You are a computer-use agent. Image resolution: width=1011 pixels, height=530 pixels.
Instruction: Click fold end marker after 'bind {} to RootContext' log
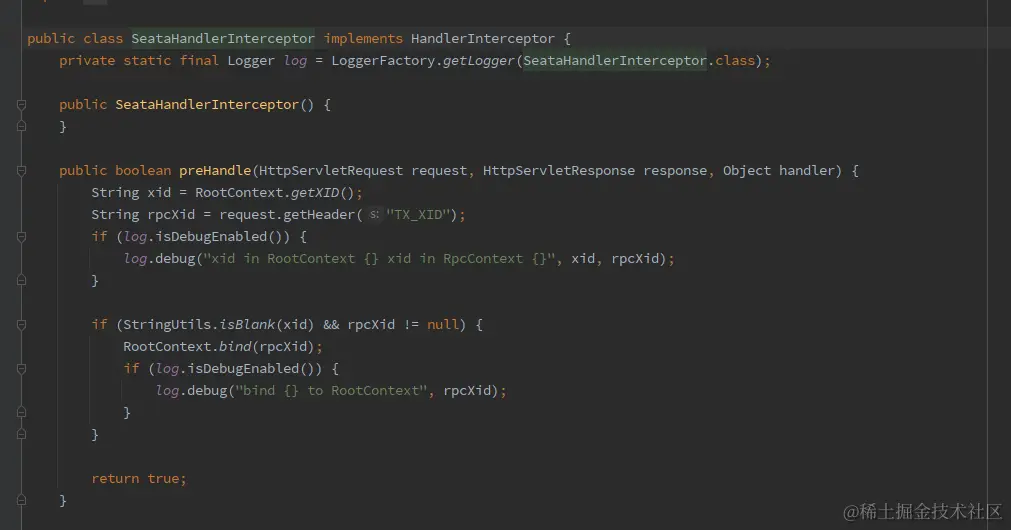(x=21, y=413)
